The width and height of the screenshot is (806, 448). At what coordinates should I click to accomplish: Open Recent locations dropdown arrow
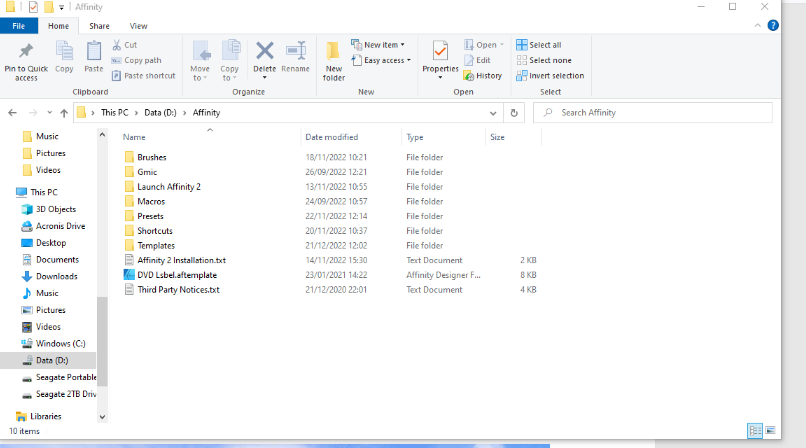(49, 113)
